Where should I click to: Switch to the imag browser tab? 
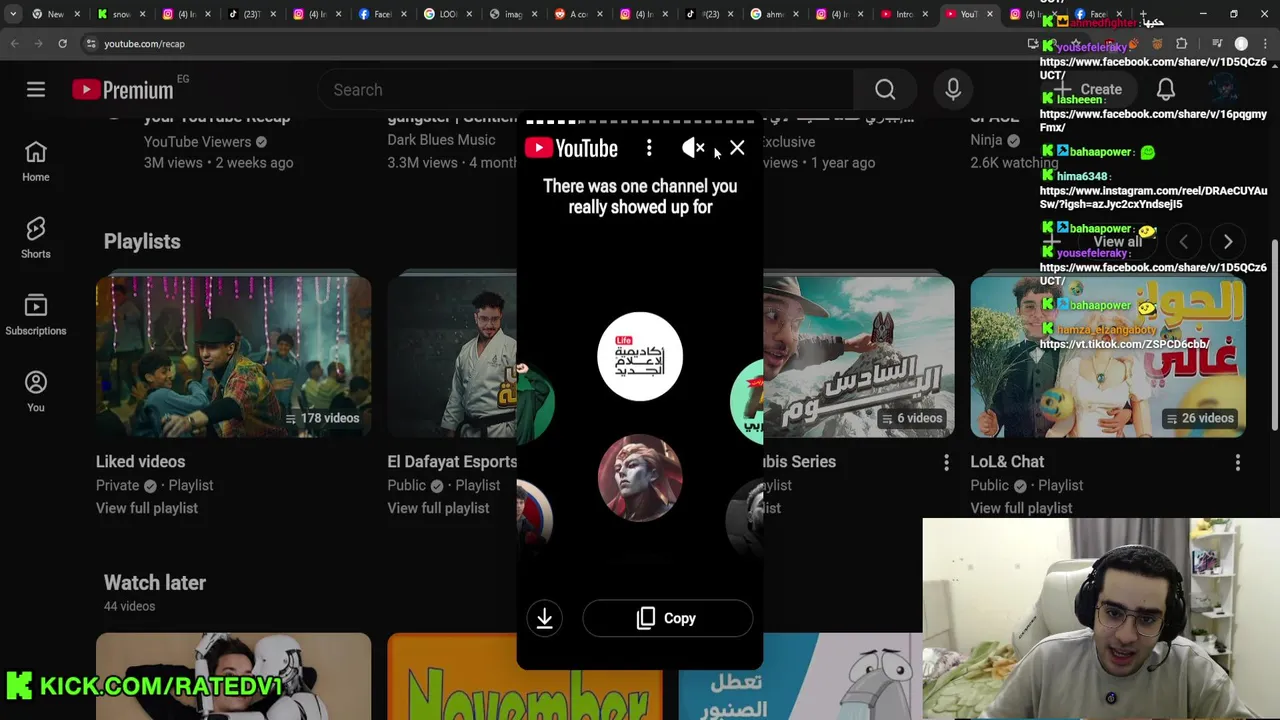coord(511,14)
